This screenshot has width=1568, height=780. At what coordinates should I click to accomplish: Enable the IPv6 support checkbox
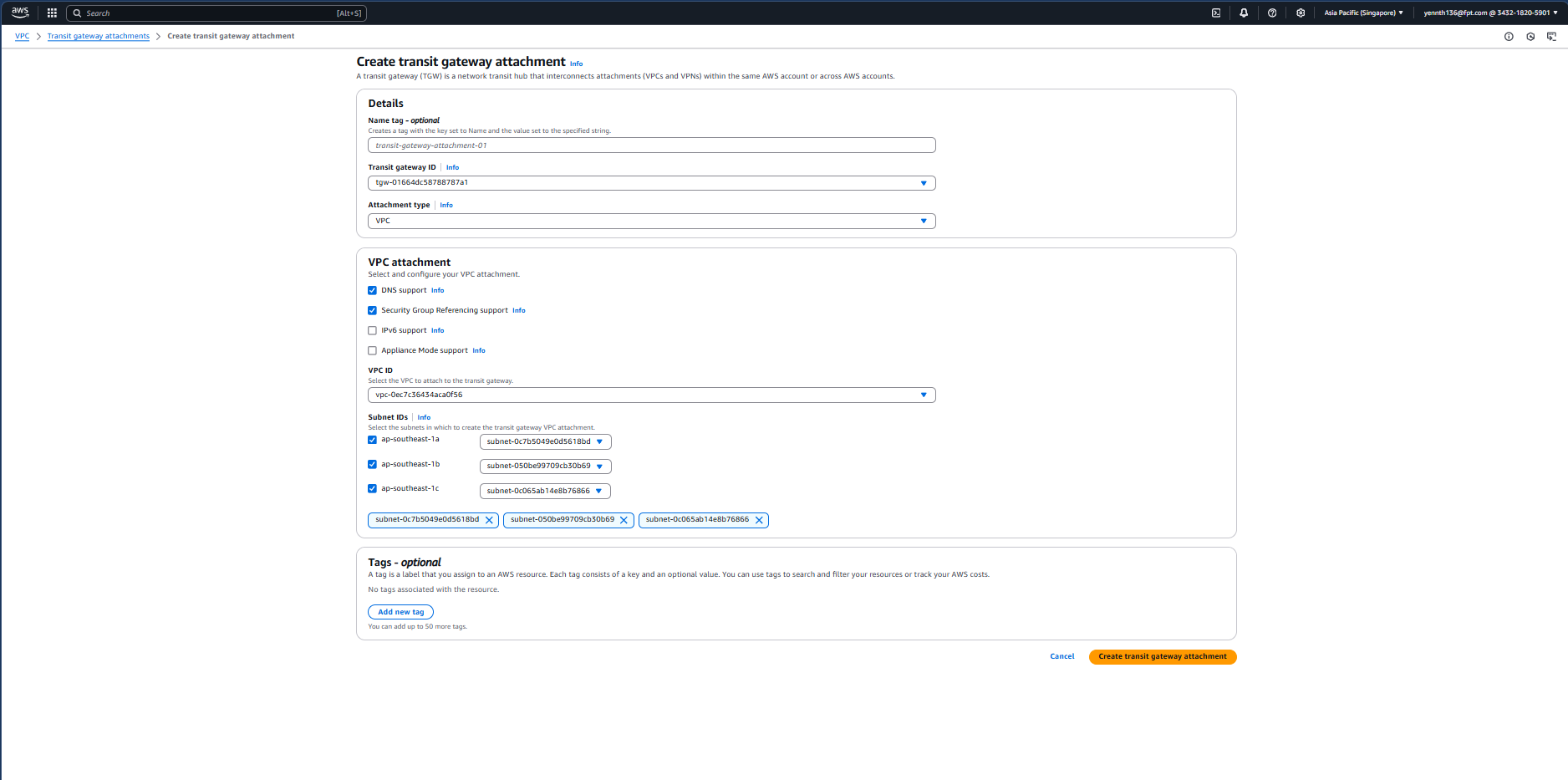click(373, 331)
